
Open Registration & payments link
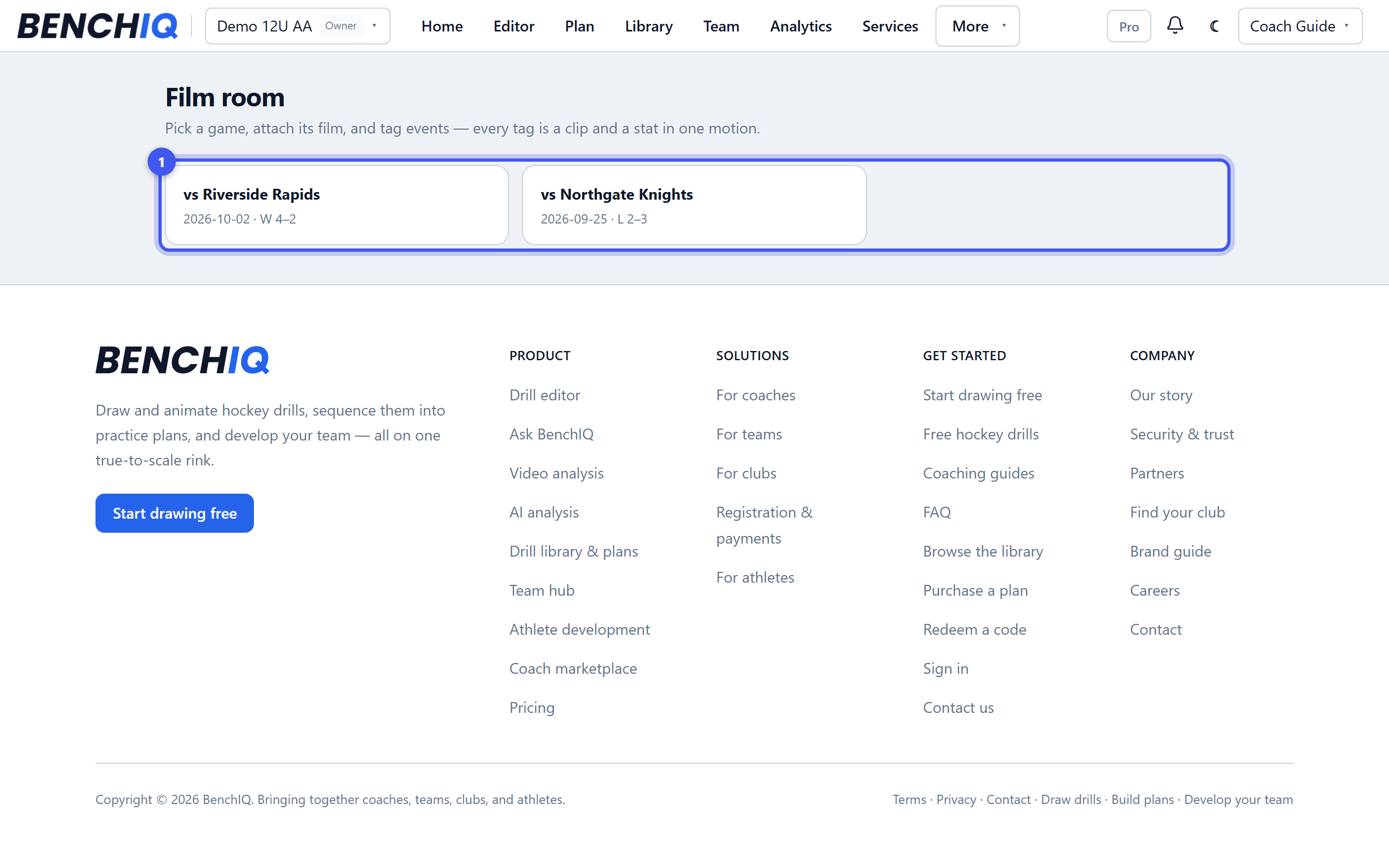[x=764, y=525]
